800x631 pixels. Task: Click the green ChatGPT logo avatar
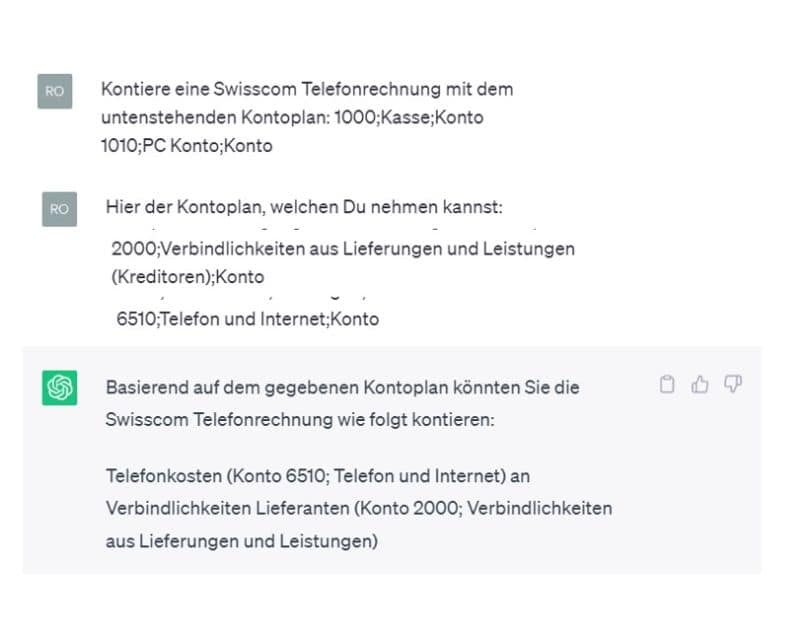coord(59,388)
